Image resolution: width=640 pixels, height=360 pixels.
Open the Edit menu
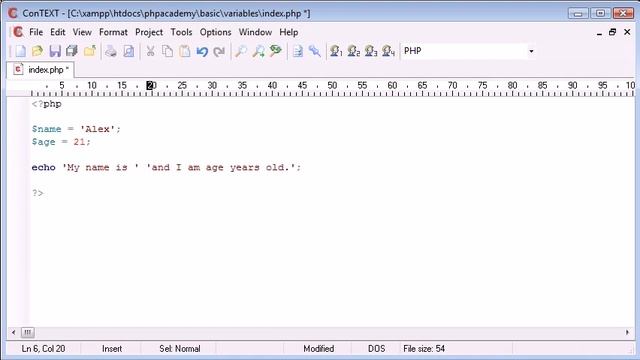58,32
